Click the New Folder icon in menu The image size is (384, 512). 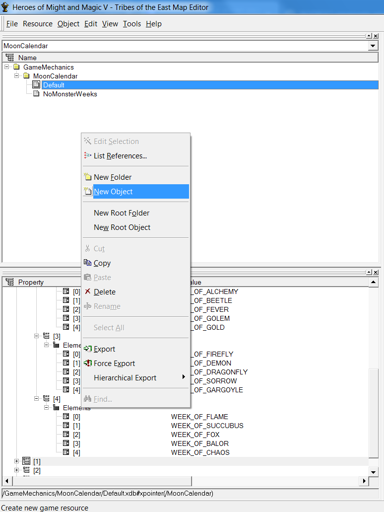point(88,177)
